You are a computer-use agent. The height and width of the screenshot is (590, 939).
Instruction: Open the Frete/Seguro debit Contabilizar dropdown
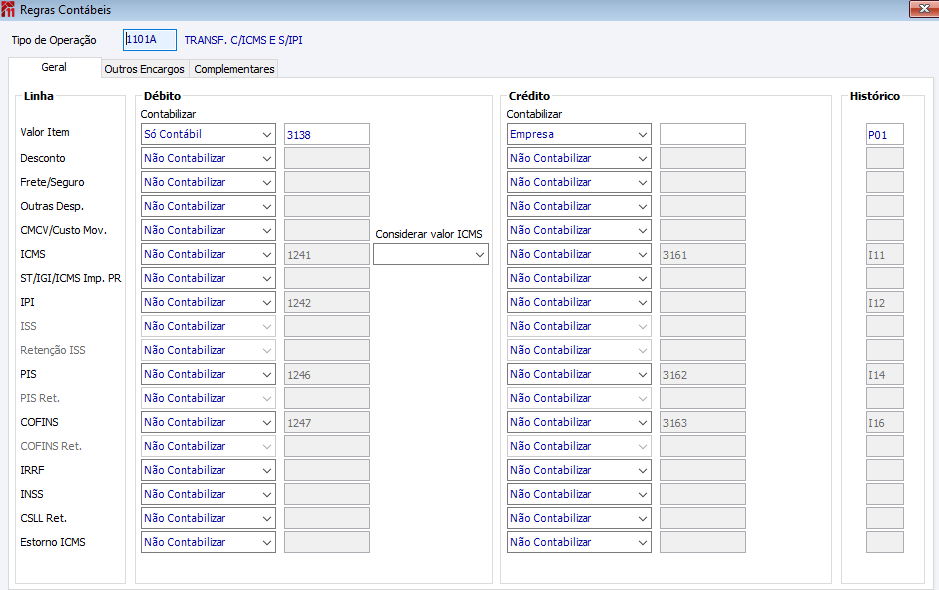[208, 182]
